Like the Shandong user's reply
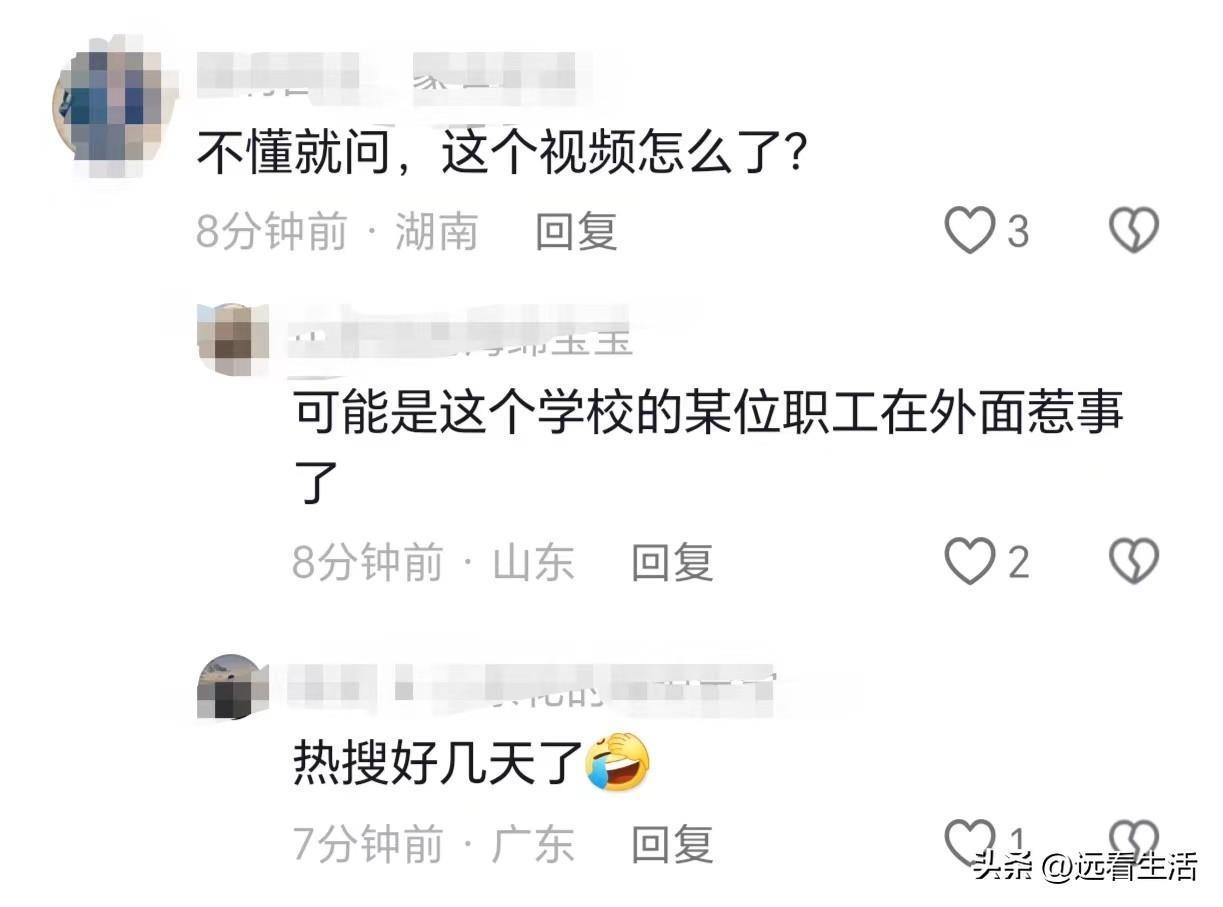Viewport: 1223px width, 907px height. click(x=970, y=561)
